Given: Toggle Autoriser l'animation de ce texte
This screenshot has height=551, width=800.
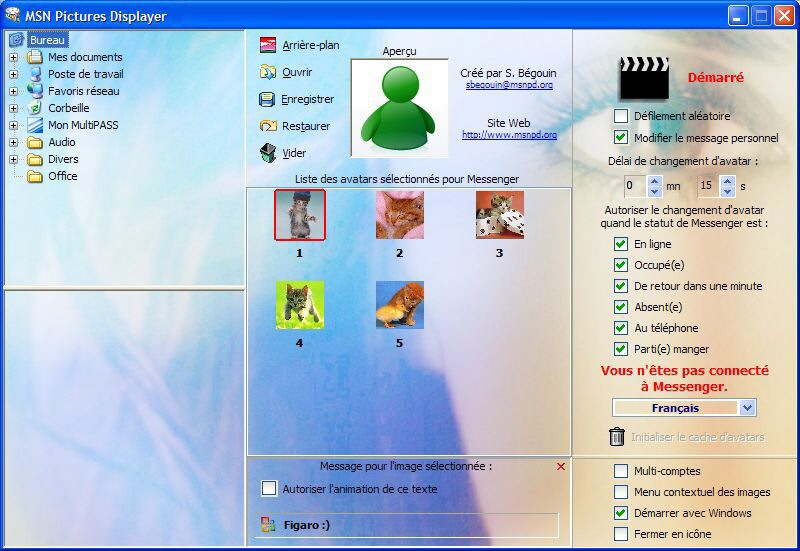Looking at the screenshot, I should click(x=269, y=489).
